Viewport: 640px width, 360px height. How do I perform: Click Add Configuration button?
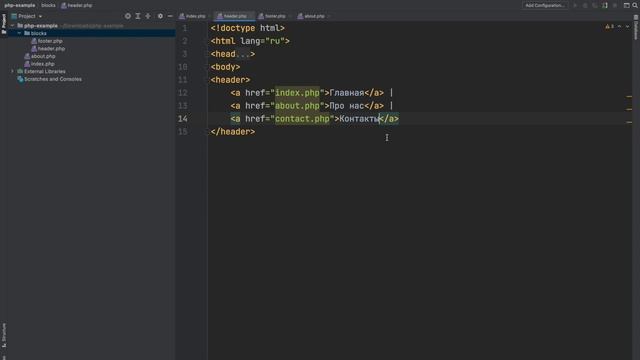pos(544,5)
